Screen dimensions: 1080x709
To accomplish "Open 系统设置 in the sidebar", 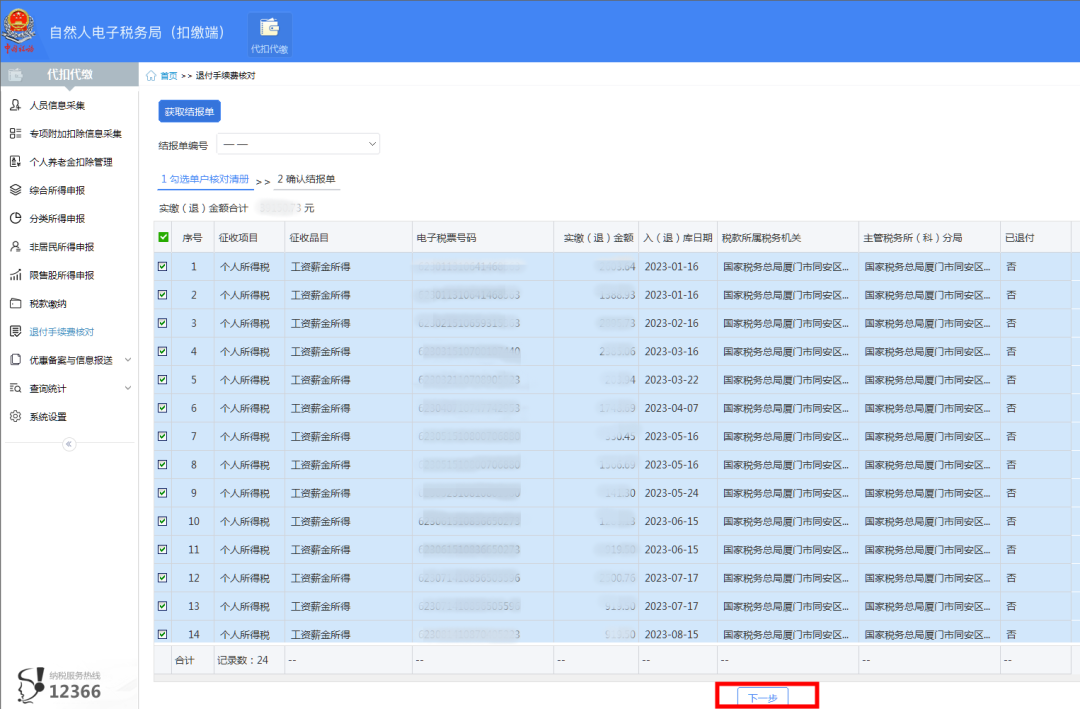I will (x=48, y=417).
